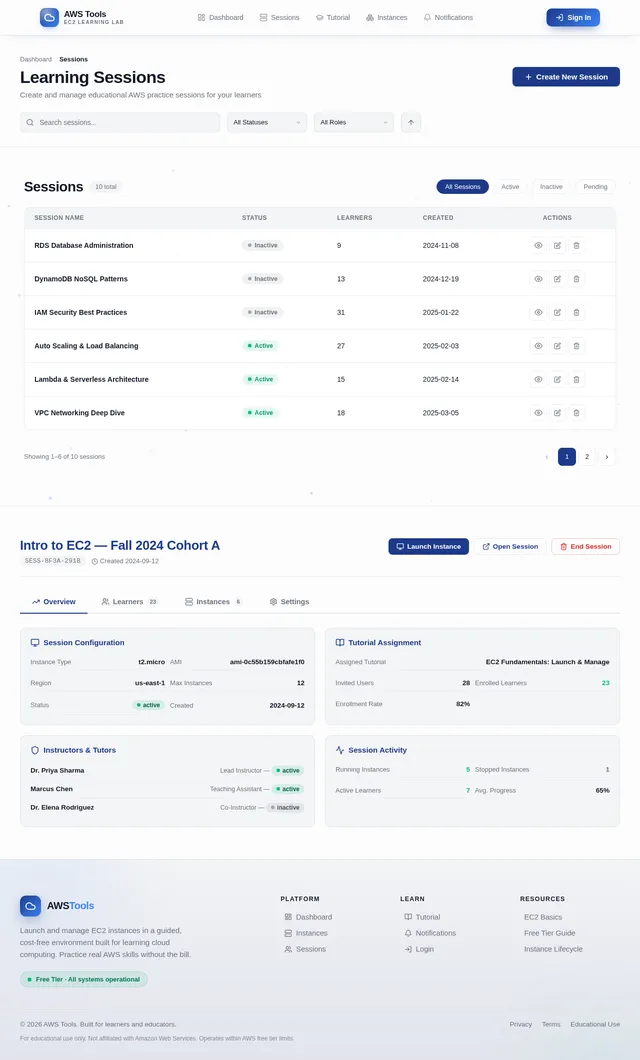640x1060 pixels.
Task: Delete the VPC Networking Deep Dive session
Action: (576, 412)
